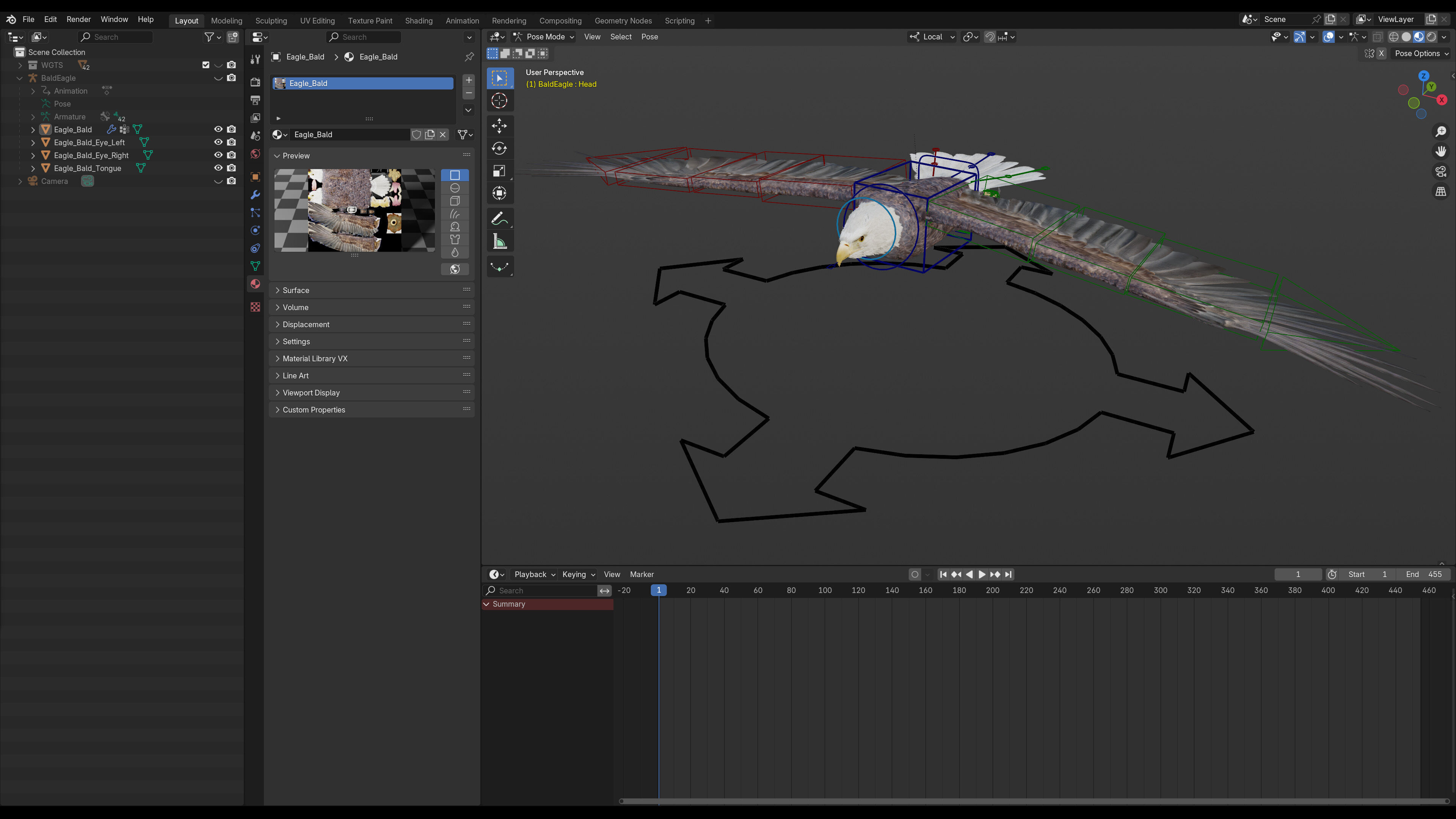Open the Keying popover in timeline

pos(578,574)
